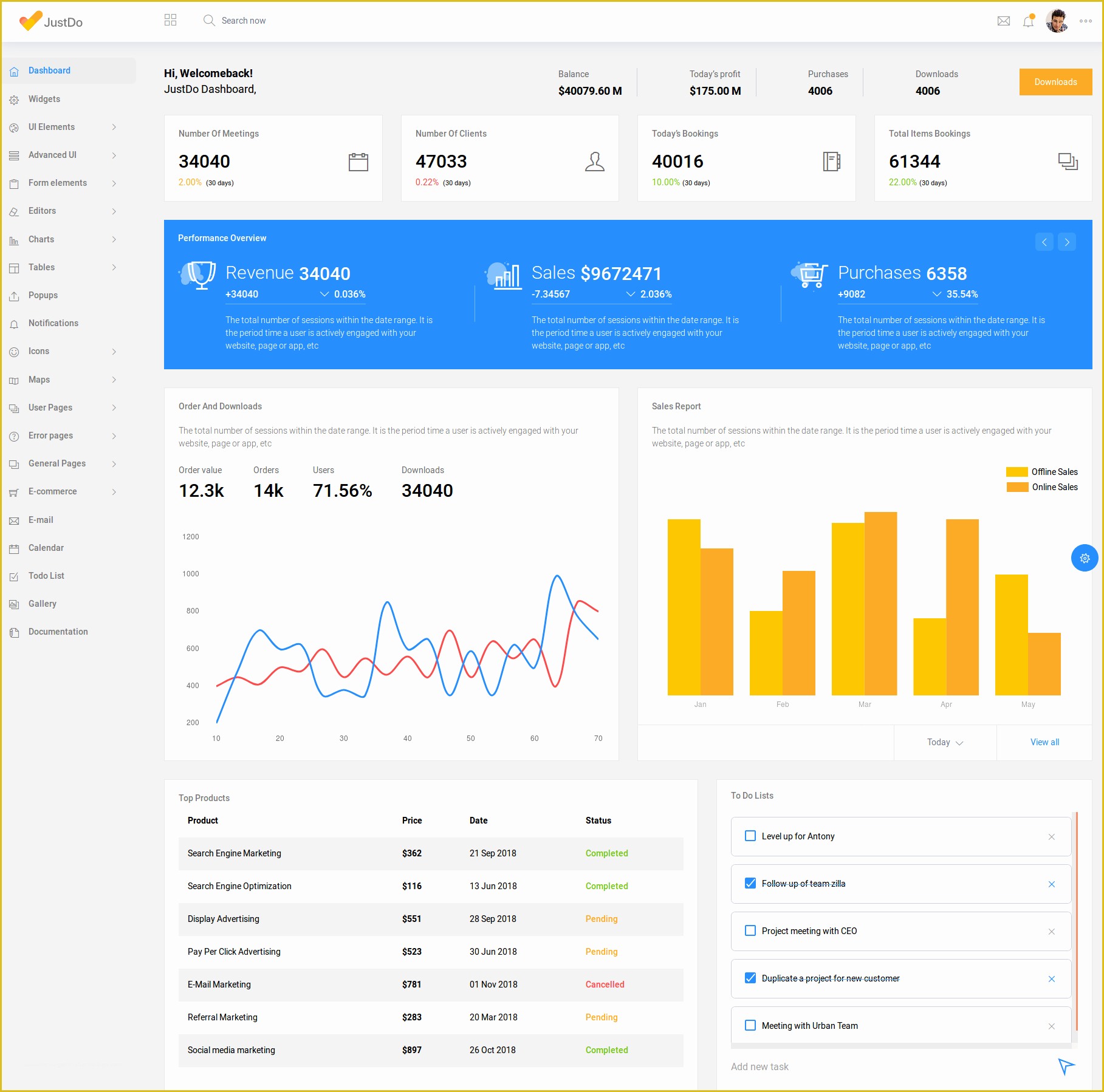
Task: Click the Revenue dropdown chevron beside 0.036%
Action: pyautogui.click(x=324, y=294)
